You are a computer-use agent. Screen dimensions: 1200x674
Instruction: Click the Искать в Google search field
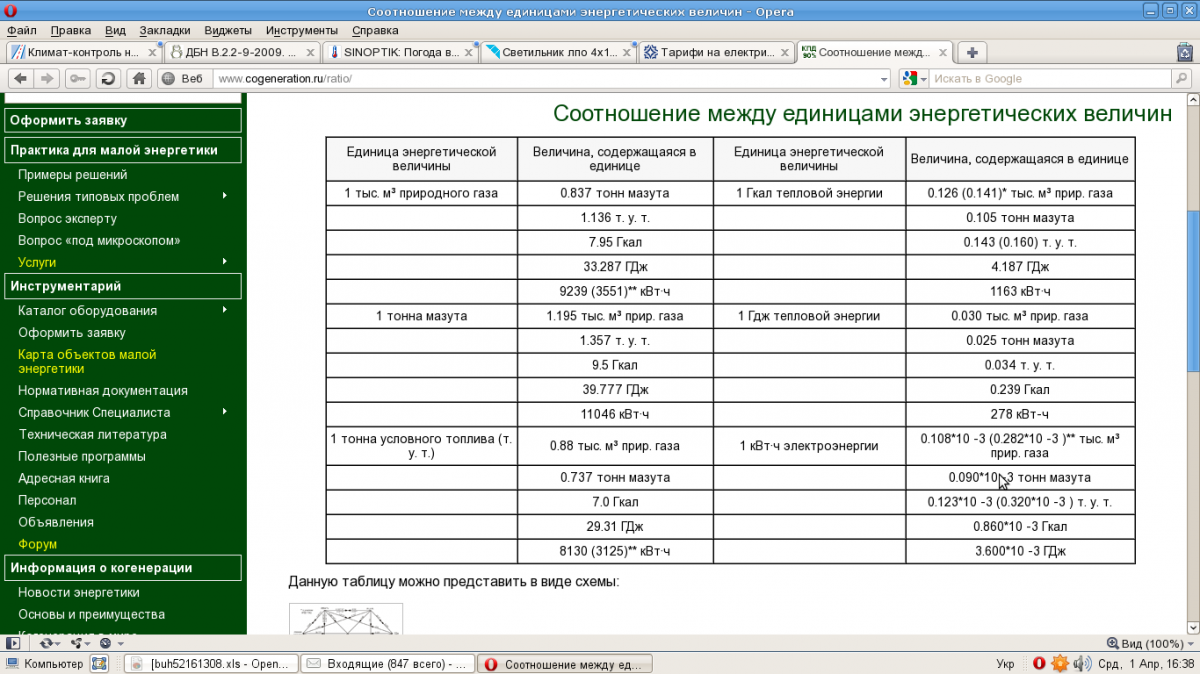tap(1050, 78)
